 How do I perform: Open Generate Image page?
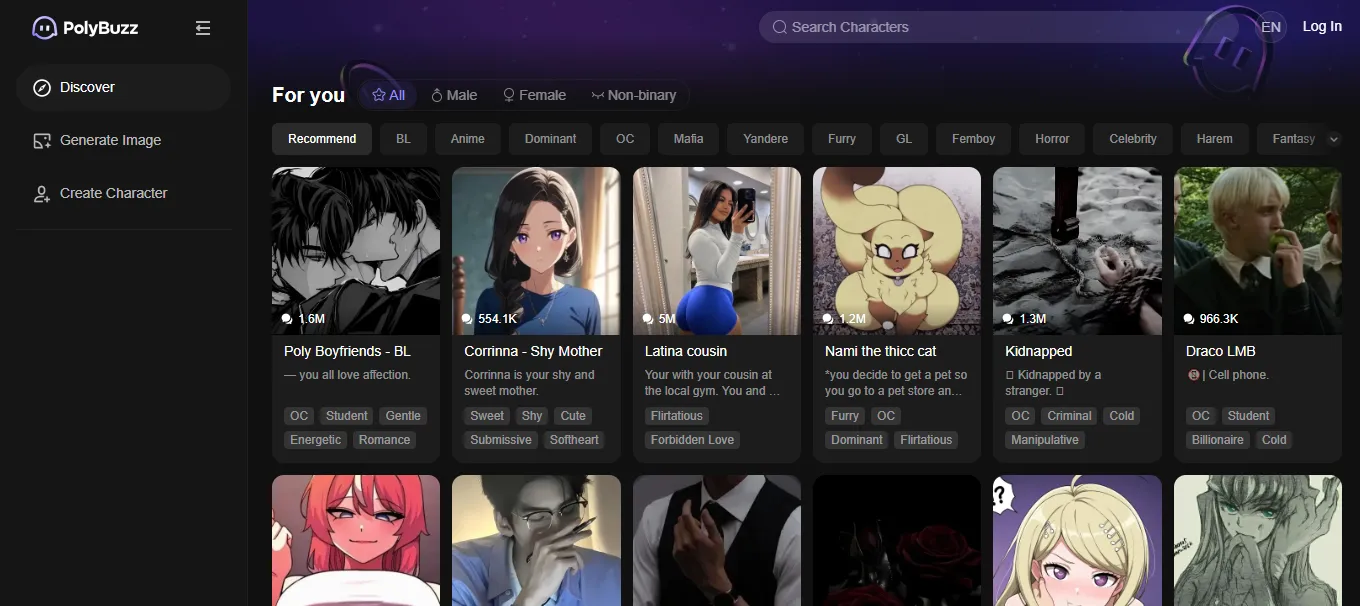[x=123, y=140]
